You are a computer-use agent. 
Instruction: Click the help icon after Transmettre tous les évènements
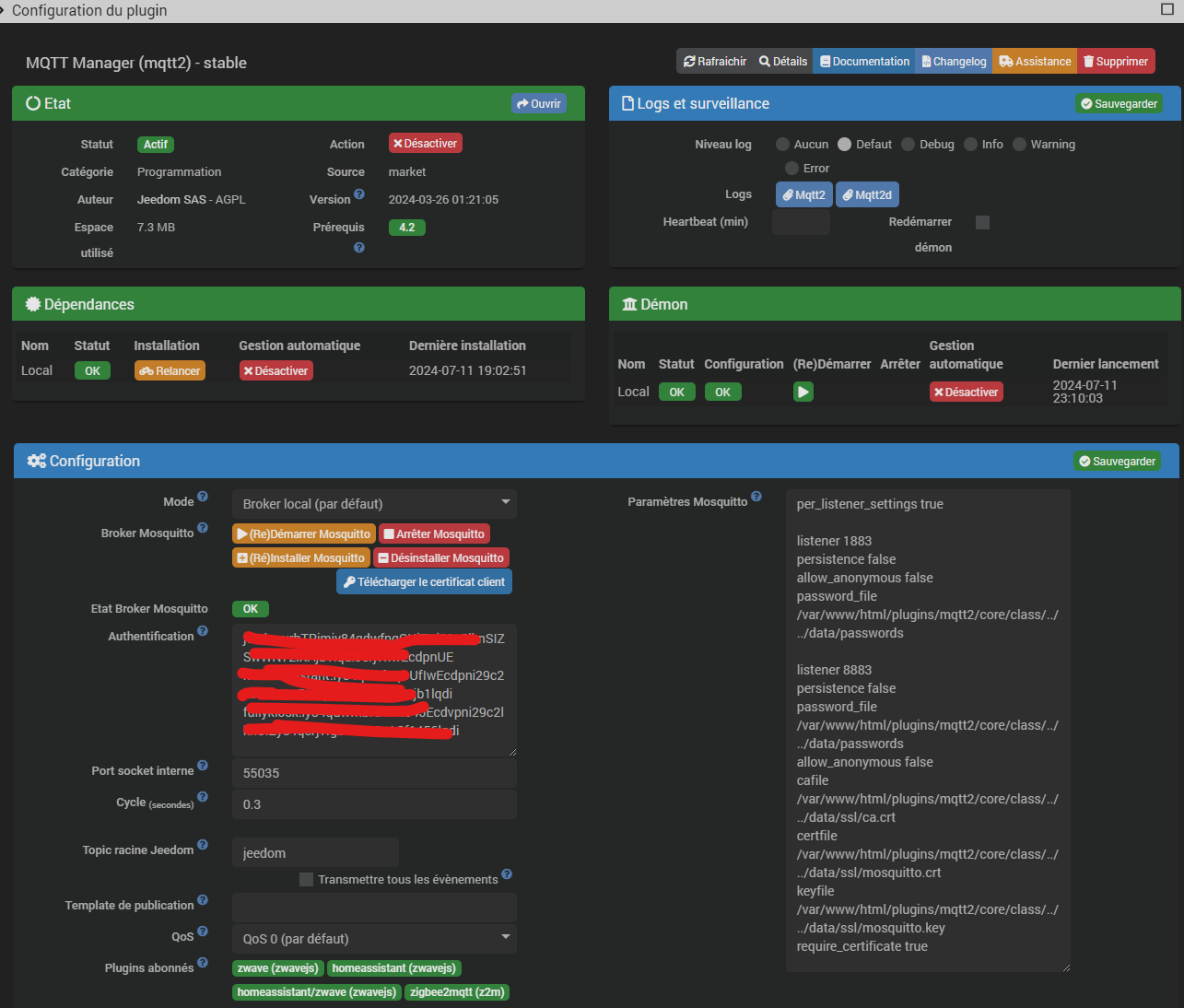[x=507, y=874]
